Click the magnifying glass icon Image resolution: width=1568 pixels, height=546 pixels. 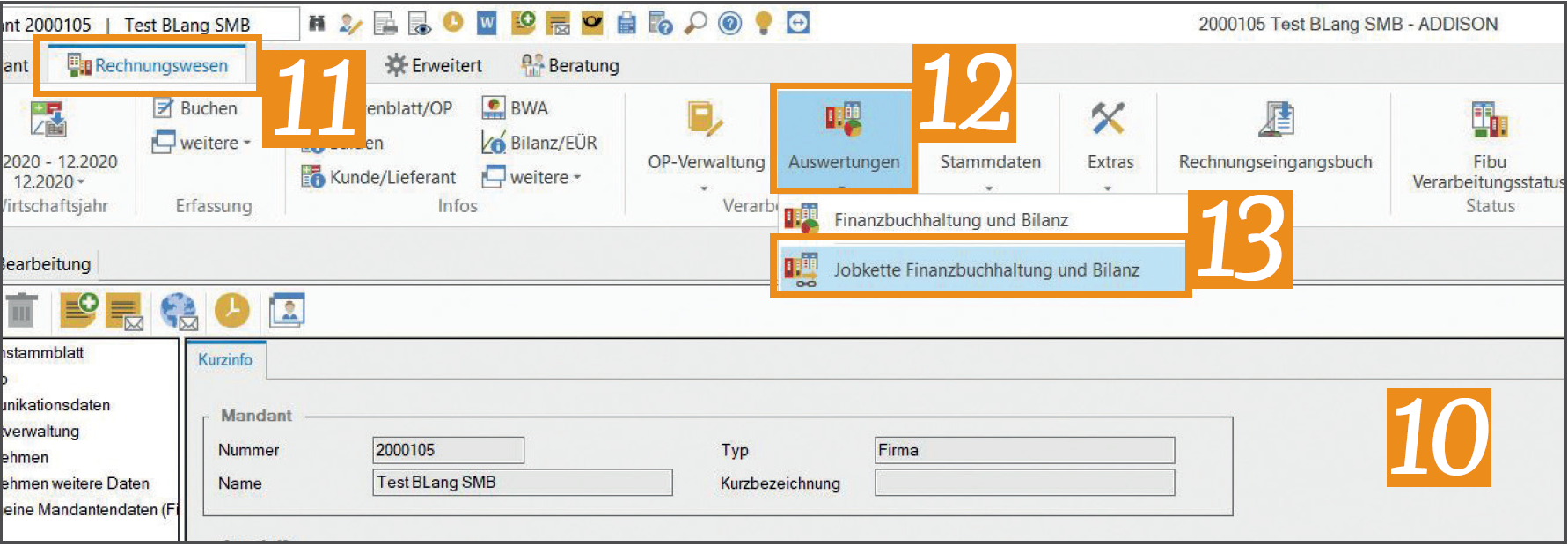tap(696, 23)
